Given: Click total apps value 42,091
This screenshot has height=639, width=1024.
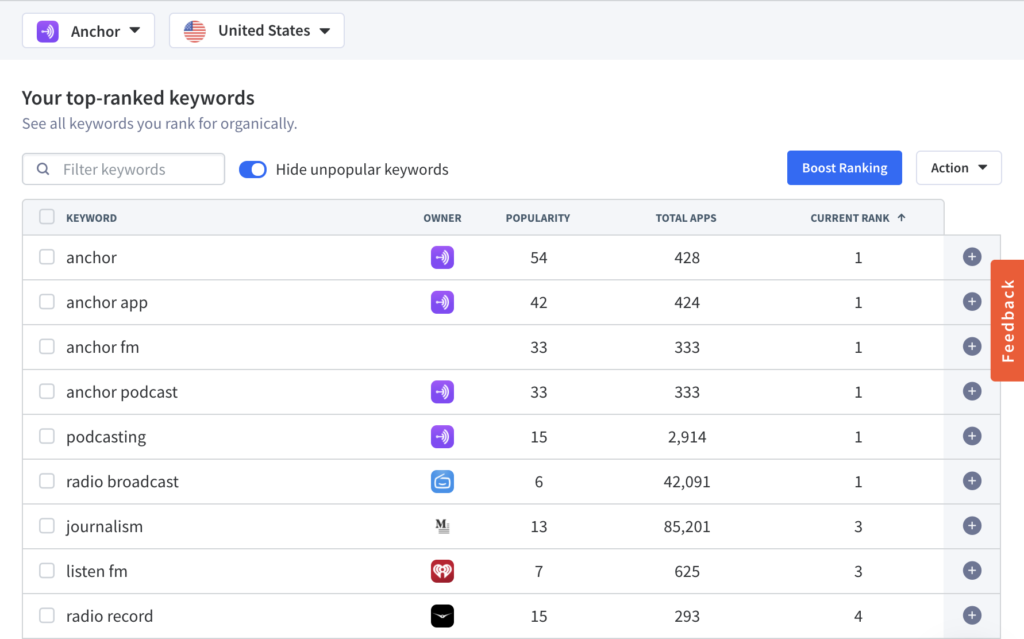Looking at the screenshot, I should [686, 482].
